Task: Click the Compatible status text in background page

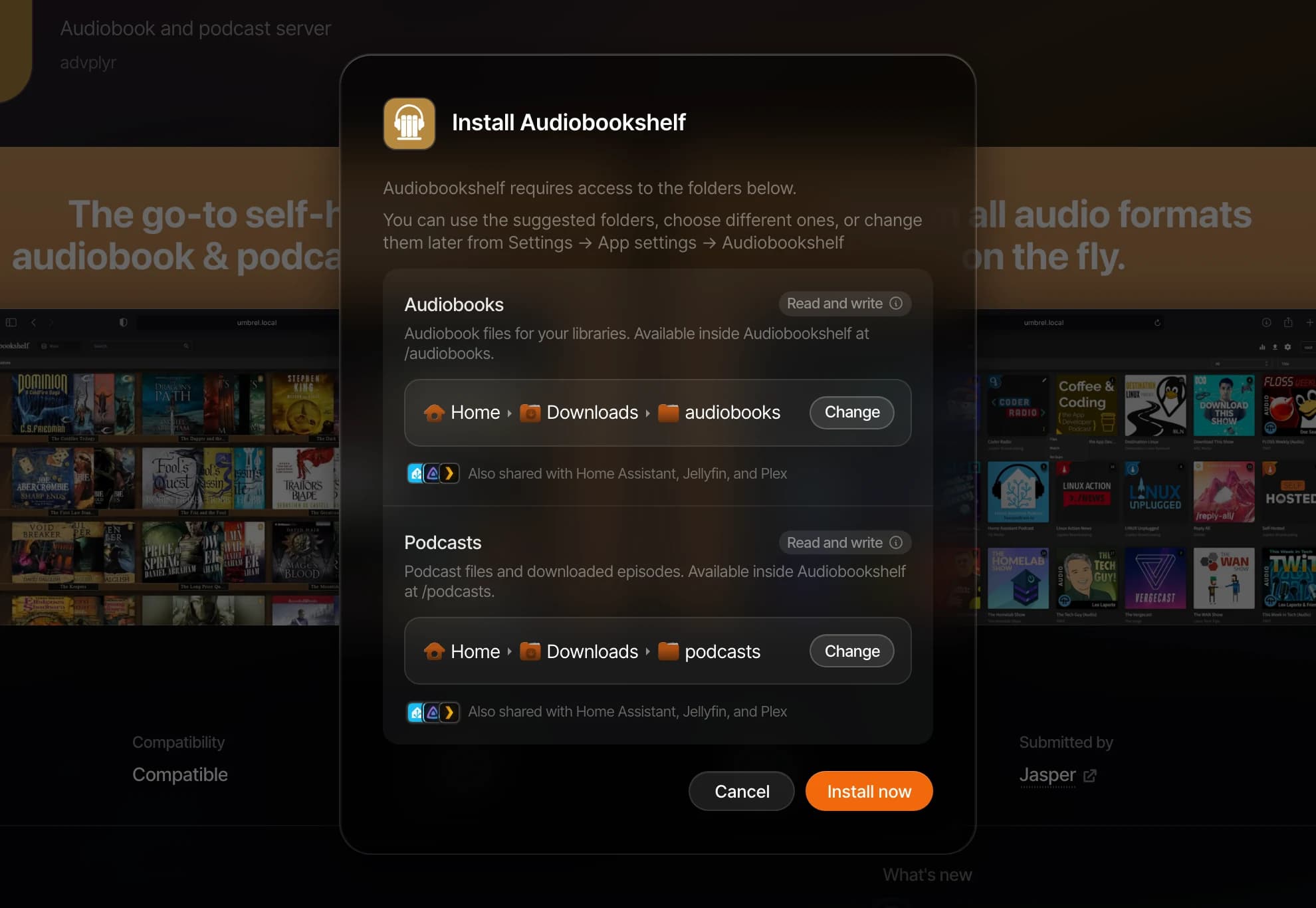Action: coord(180,775)
